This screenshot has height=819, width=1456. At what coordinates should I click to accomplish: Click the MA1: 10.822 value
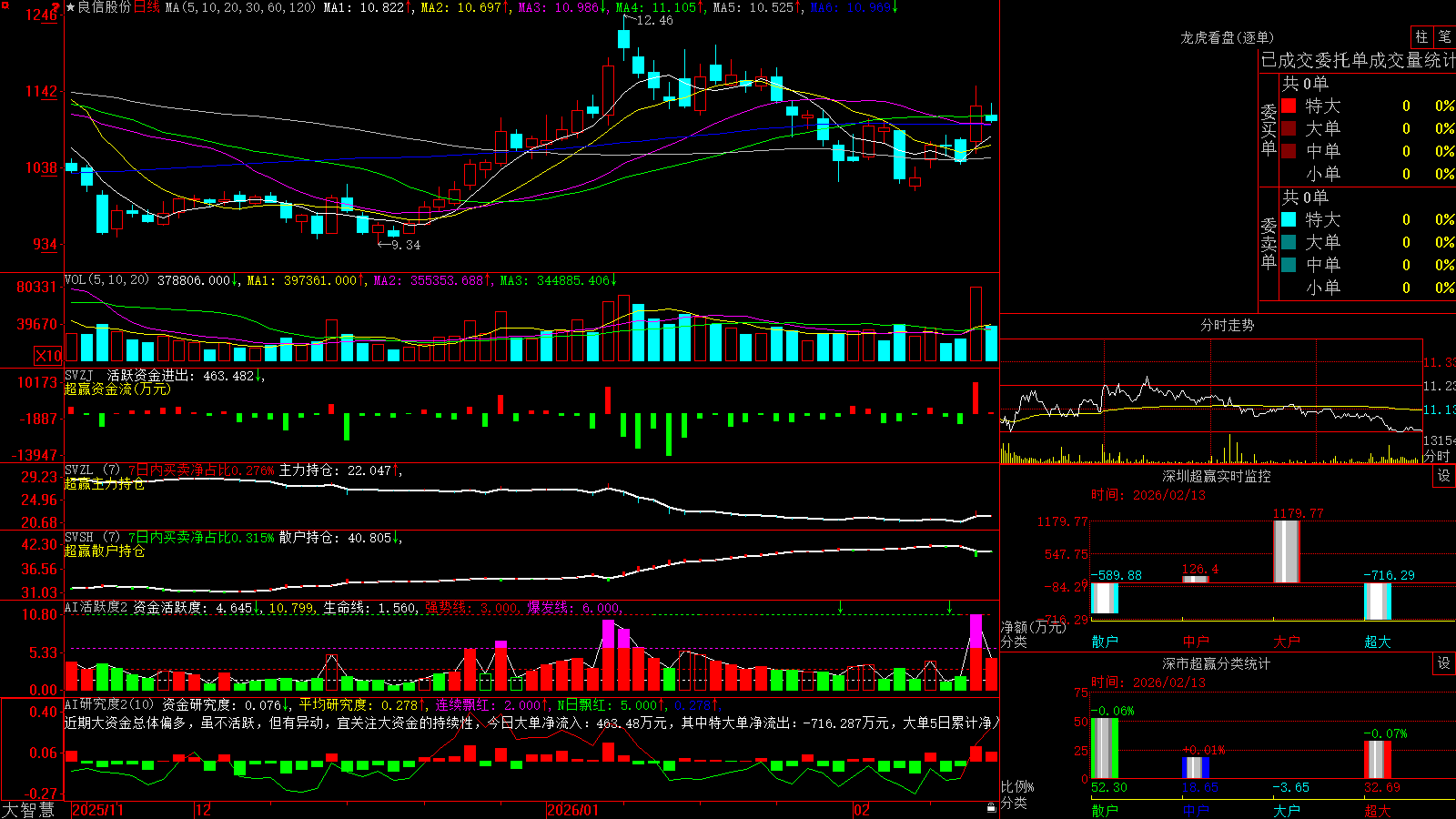point(364,7)
